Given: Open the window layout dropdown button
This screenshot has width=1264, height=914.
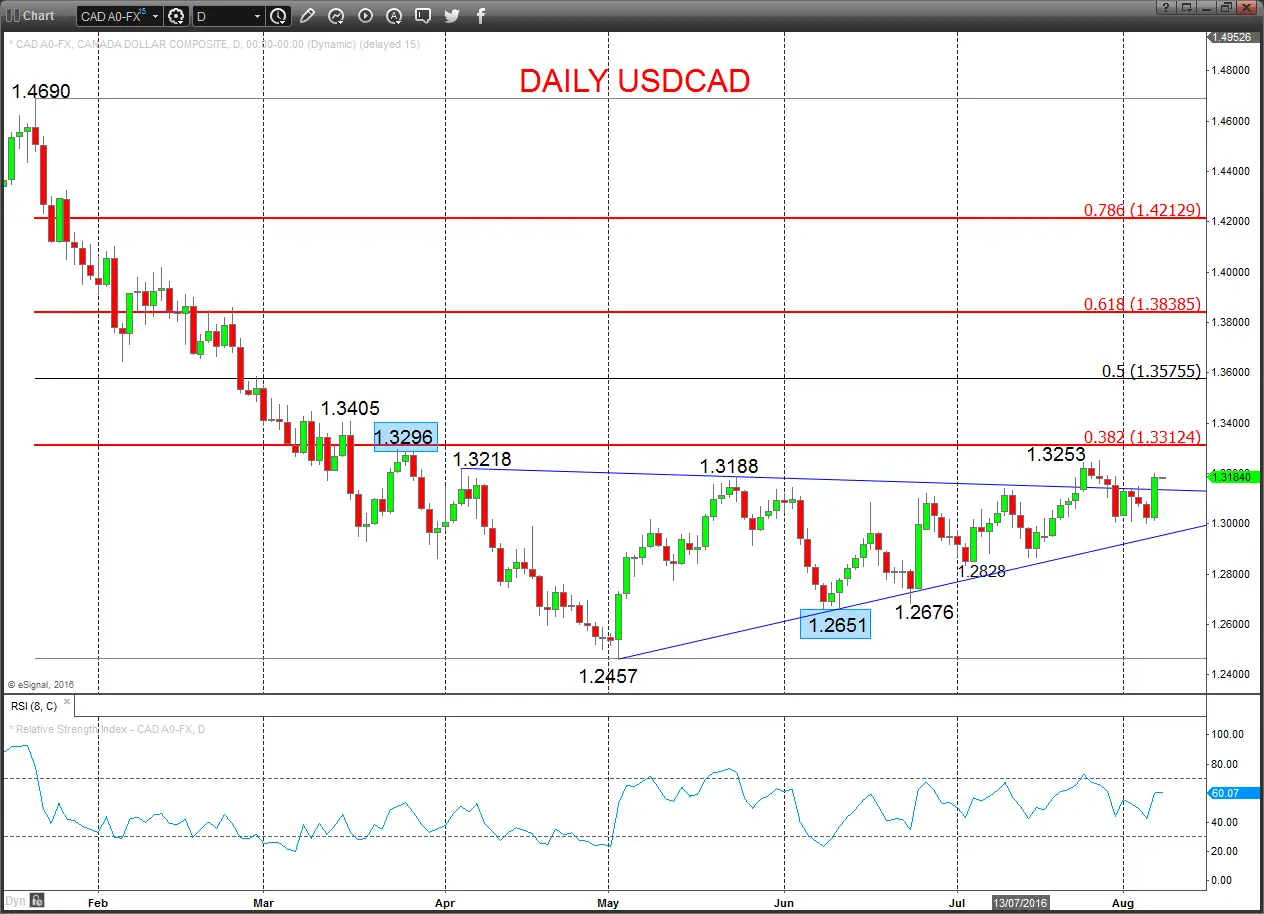Looking at the screenshot, I should [1187, 7].
